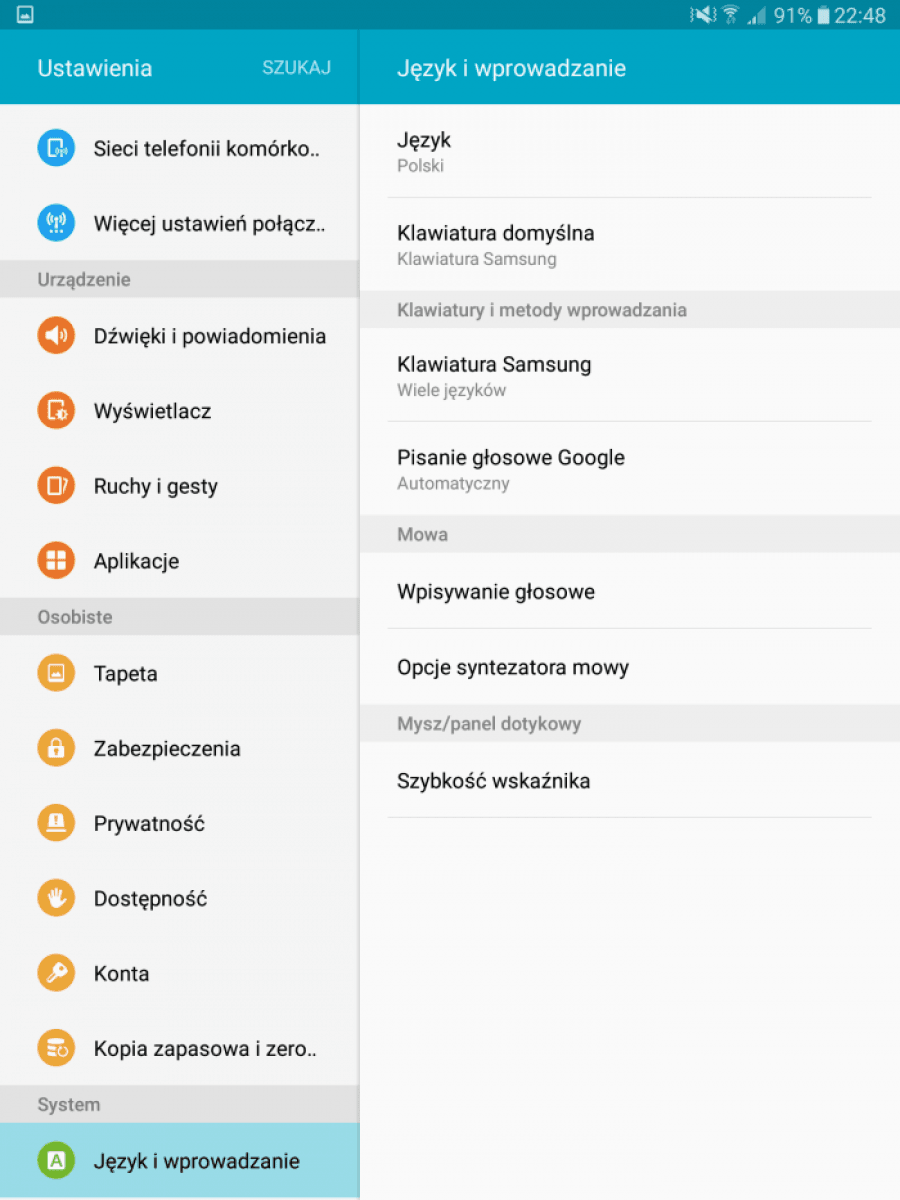Change Klawiatura domyślna keyboard
Screen dimensions: 900x1200
click(x=629, y=244)
